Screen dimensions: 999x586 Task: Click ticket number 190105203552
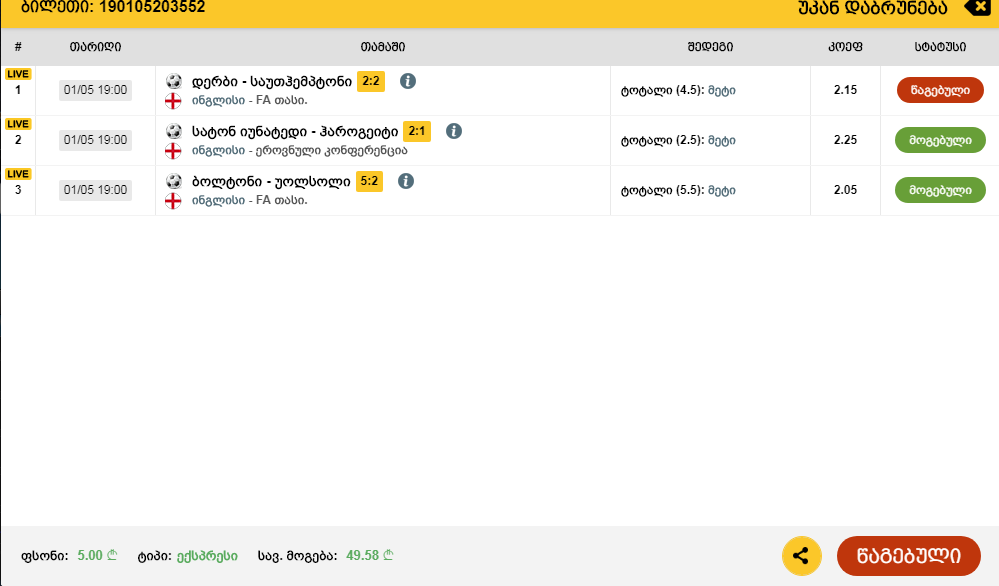coord(152,7)
